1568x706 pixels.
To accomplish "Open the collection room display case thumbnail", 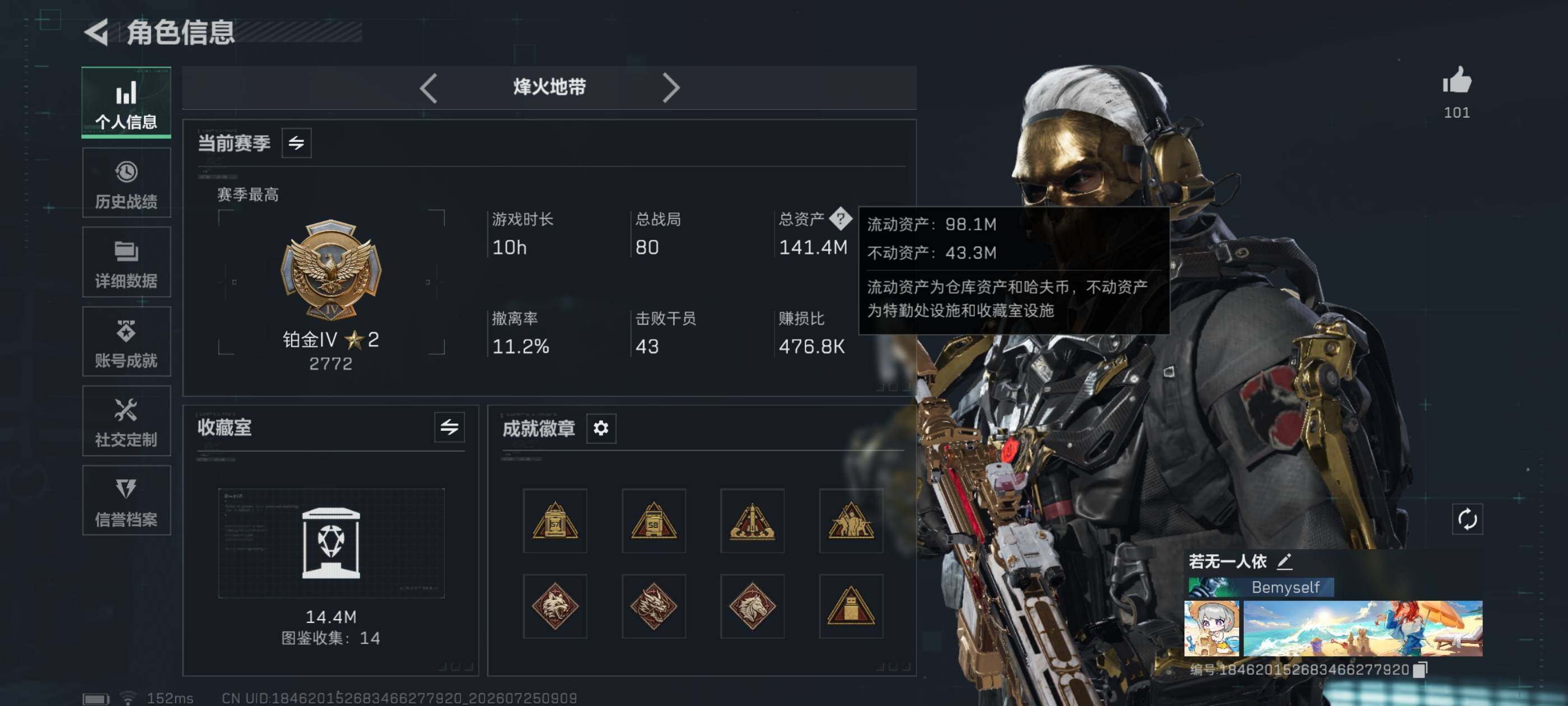I will click(331, 543).
